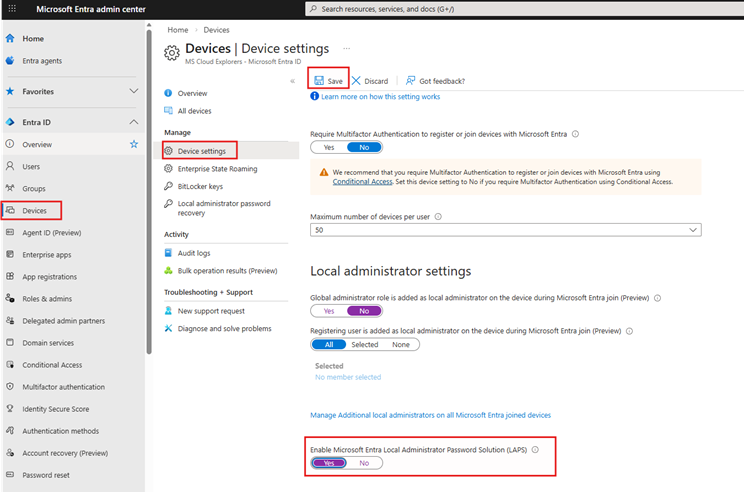744x492 pixels.
Task: Set LAPS toggle to No
Action: tap(364, 463)
